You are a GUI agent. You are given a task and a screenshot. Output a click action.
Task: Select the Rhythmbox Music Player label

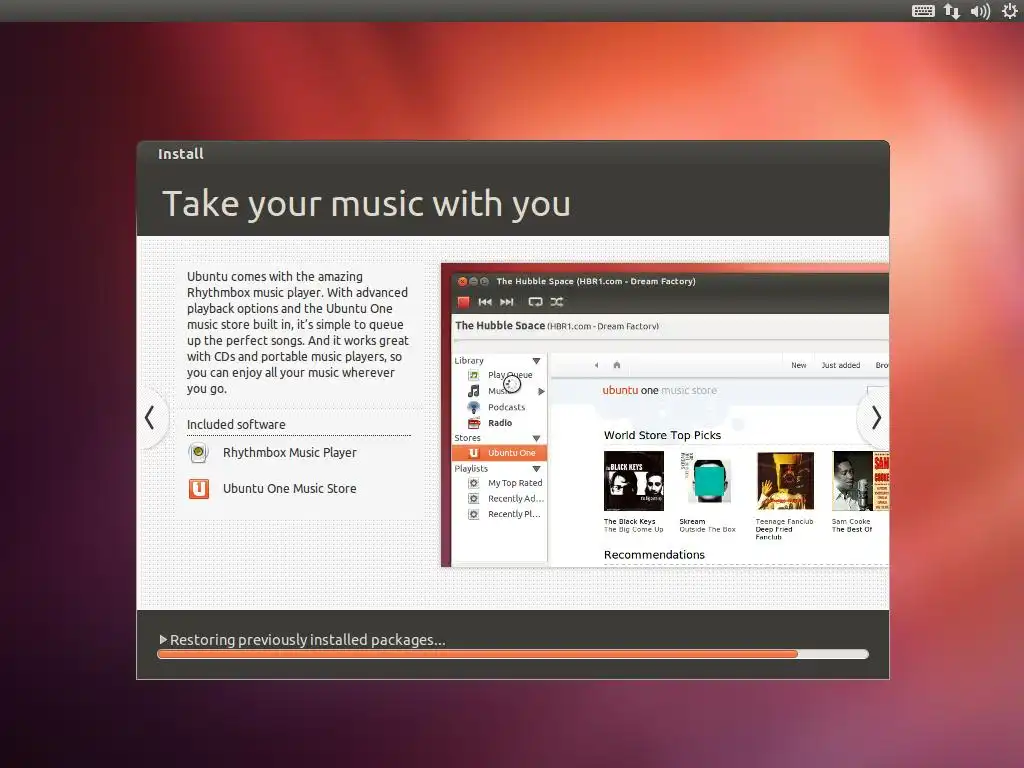(289, 453)
